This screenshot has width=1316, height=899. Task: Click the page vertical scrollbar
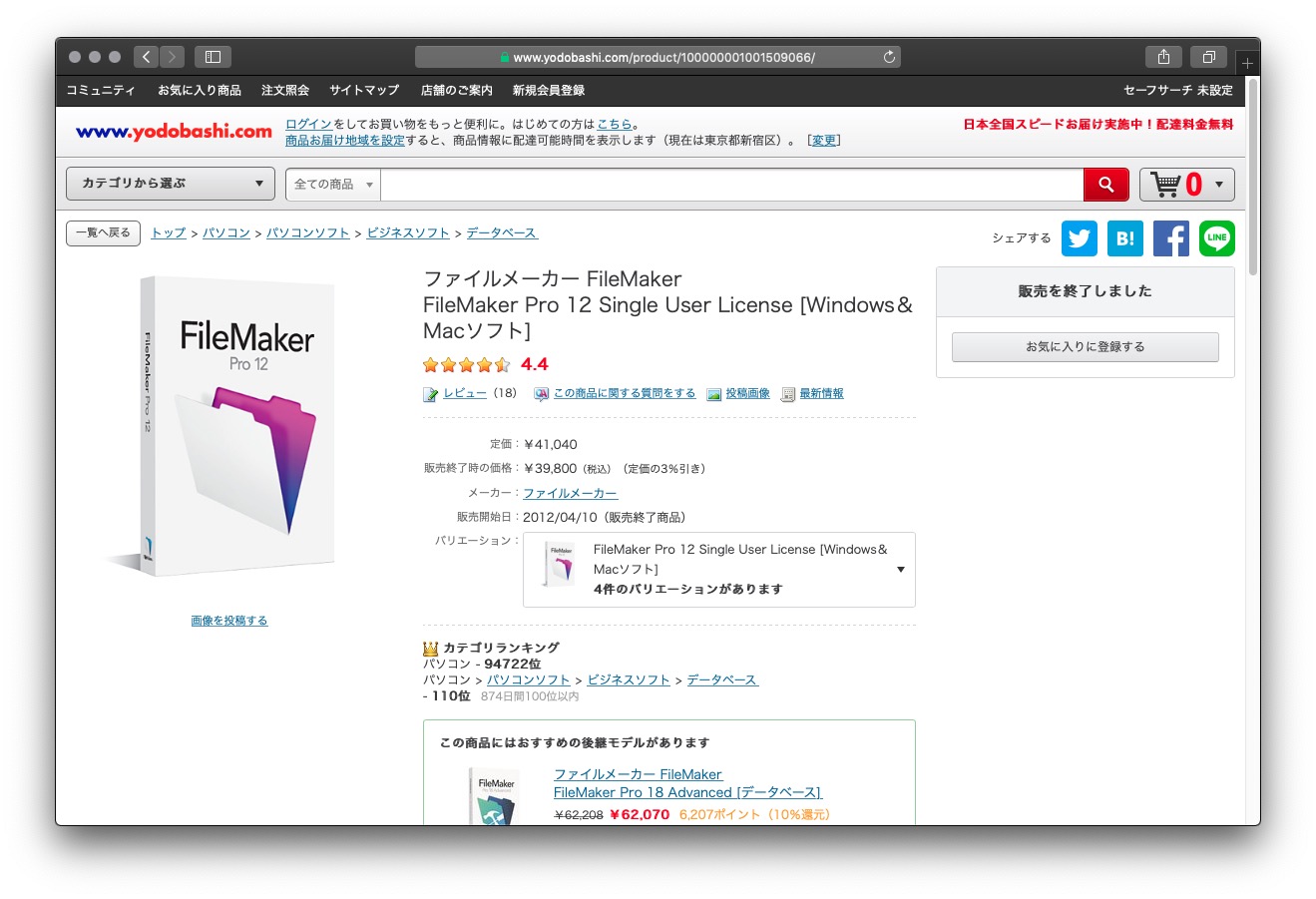1253,176
